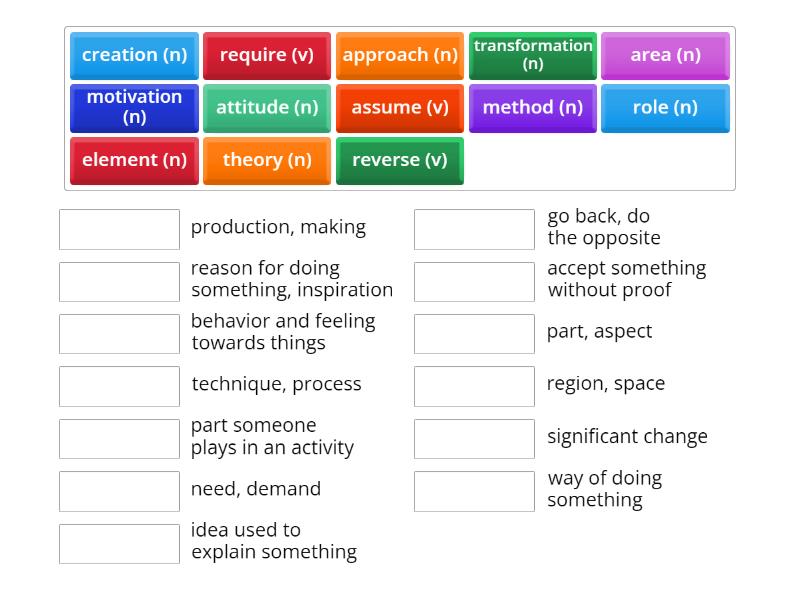Viewport: 800px width, 600px height.
Task: Select the 'require (v)' word tile
Action: pos(267,55)
